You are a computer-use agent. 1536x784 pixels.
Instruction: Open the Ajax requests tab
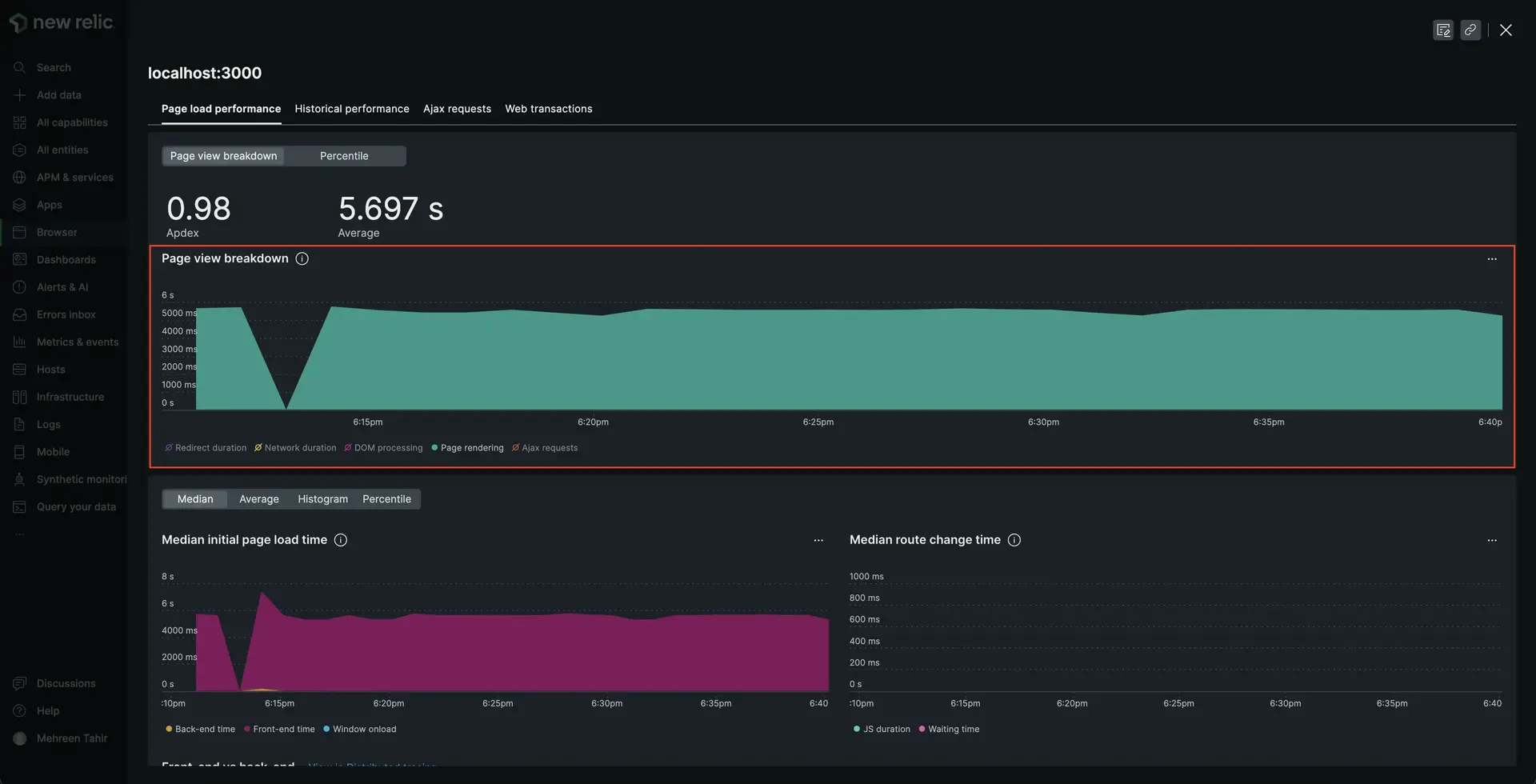pos(457,109)
